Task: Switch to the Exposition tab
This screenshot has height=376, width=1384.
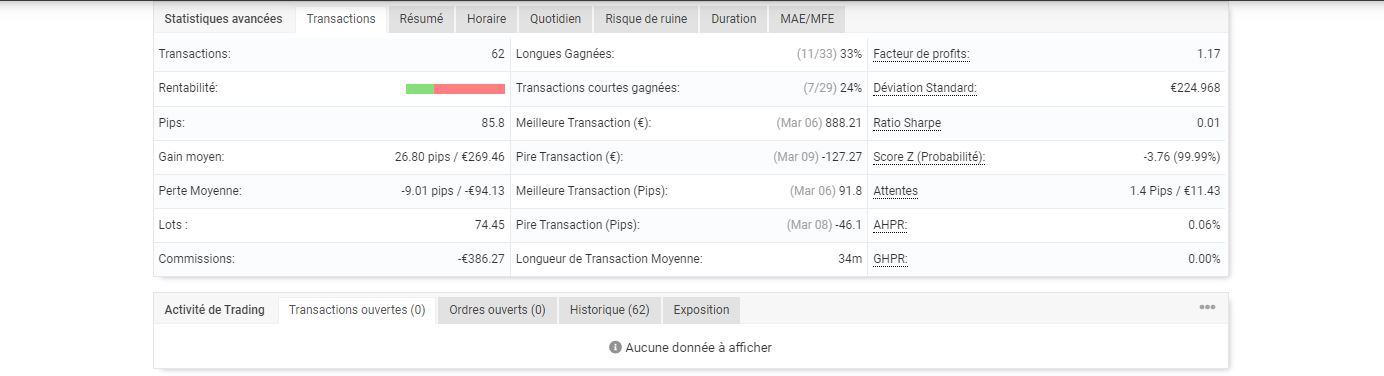Action: point(701,310)
